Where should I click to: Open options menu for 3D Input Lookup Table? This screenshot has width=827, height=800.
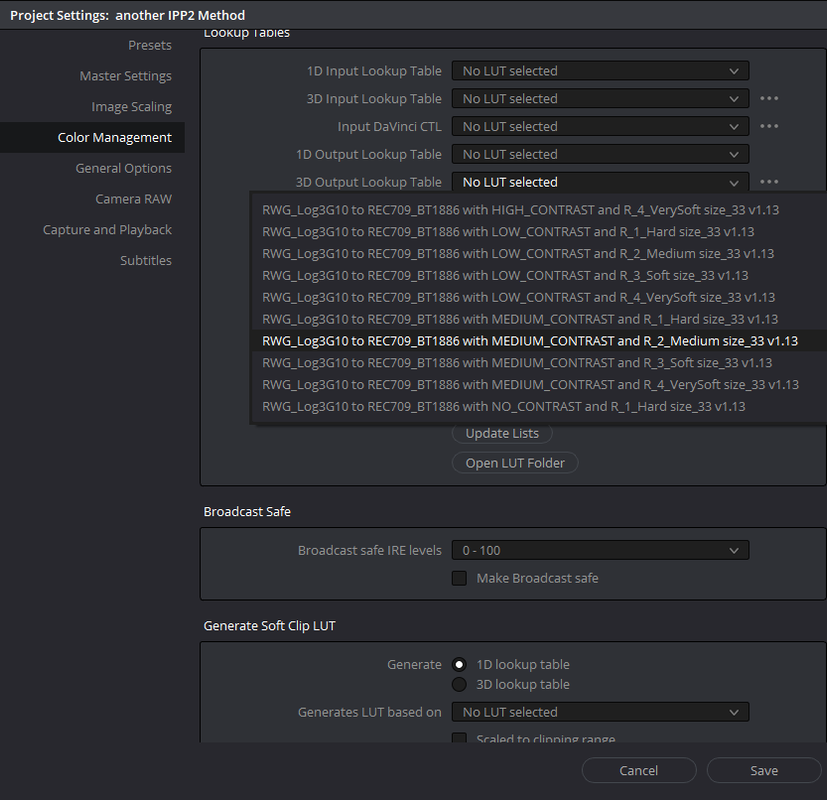(769, 99)
